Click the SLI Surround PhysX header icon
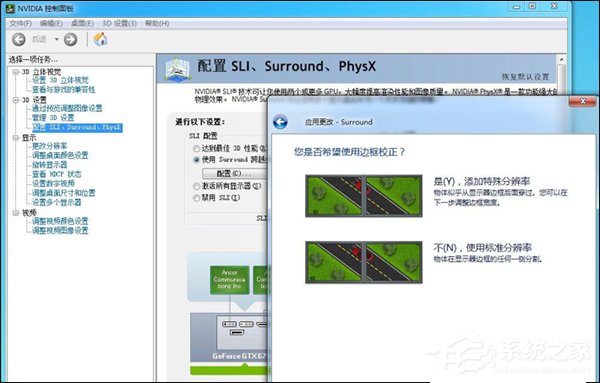 coord(177,69)
